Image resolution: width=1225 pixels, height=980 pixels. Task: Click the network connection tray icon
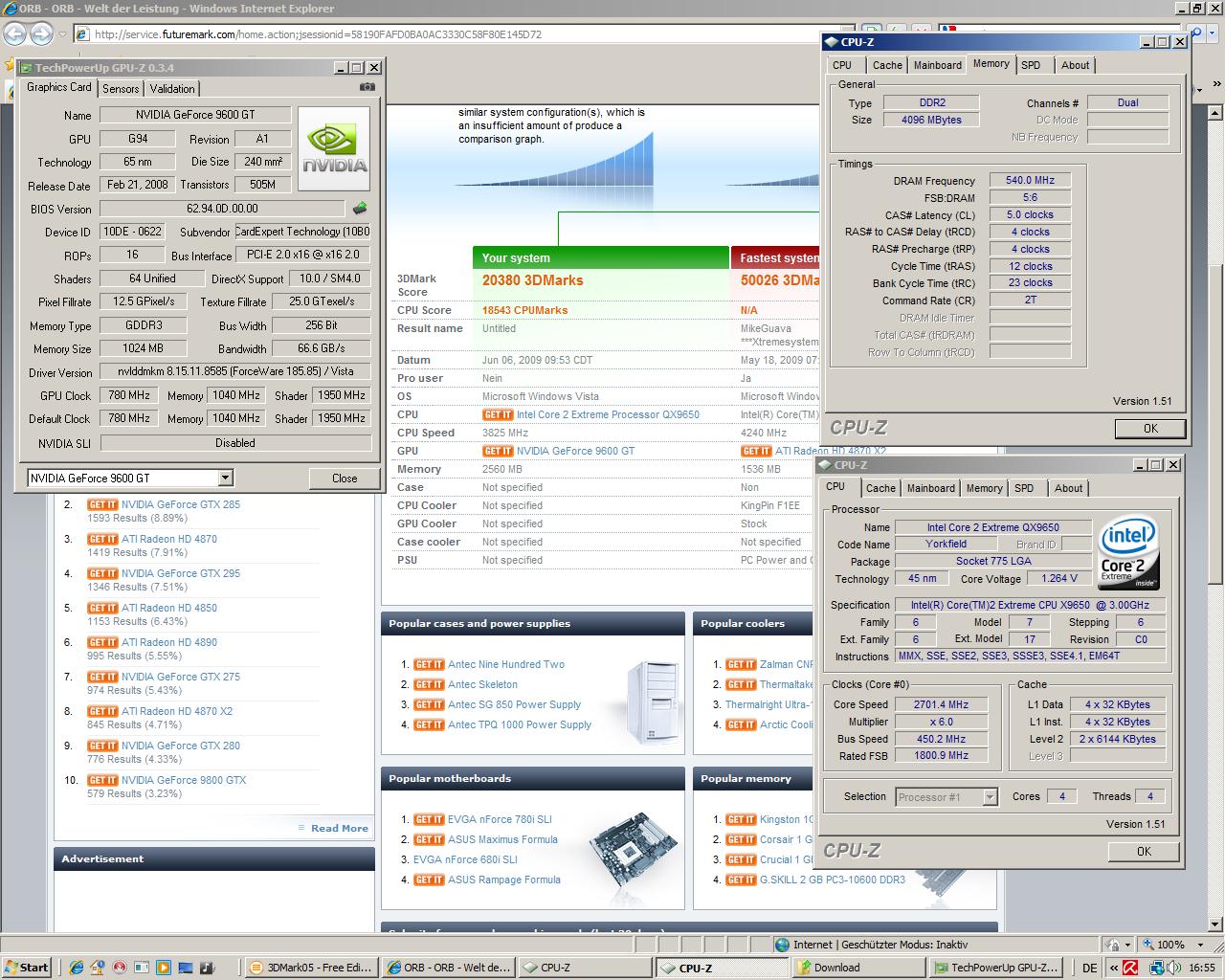tap(1157, 968)
